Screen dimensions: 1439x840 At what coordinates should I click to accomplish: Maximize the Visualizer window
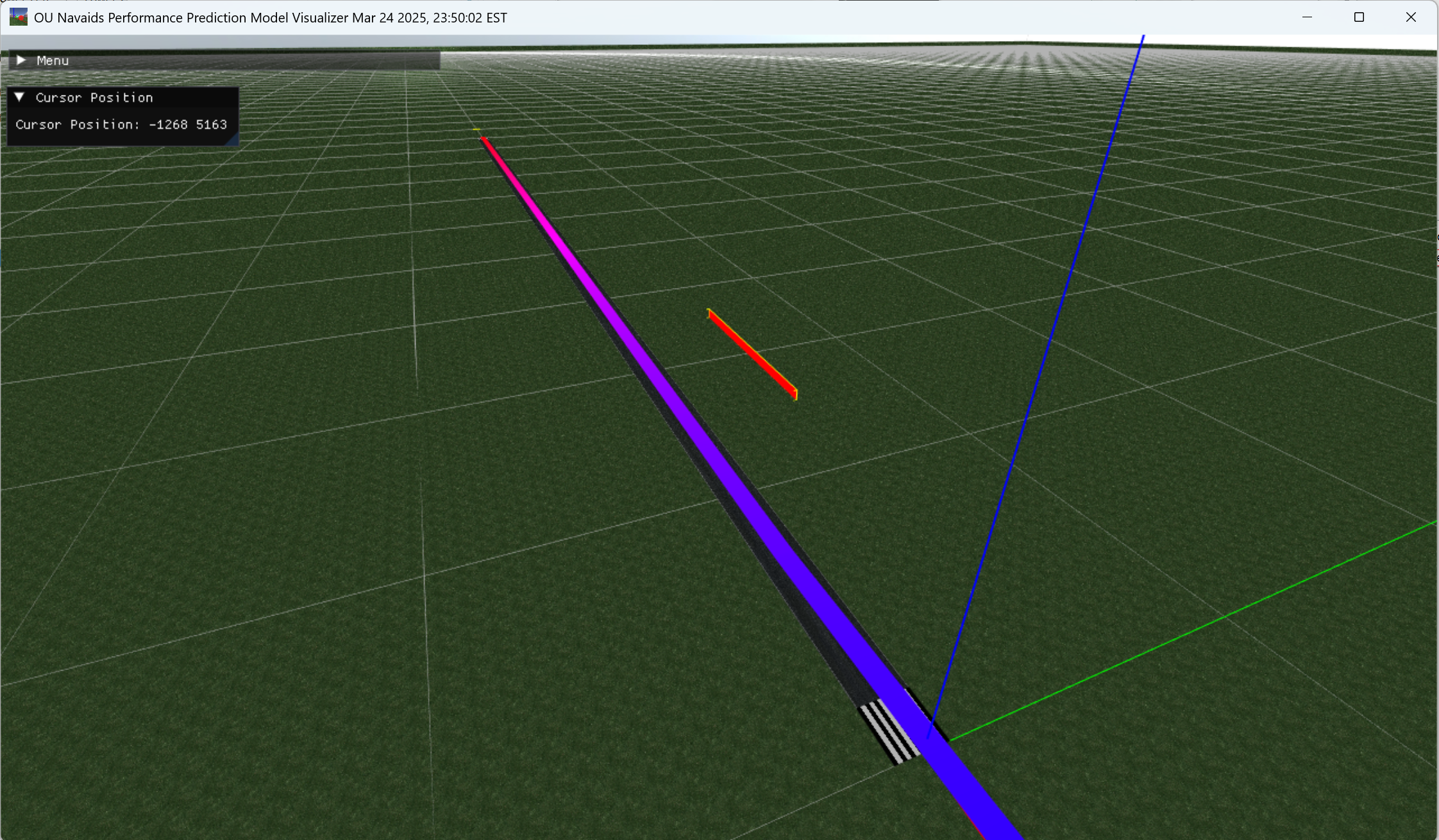point(1359,17)
